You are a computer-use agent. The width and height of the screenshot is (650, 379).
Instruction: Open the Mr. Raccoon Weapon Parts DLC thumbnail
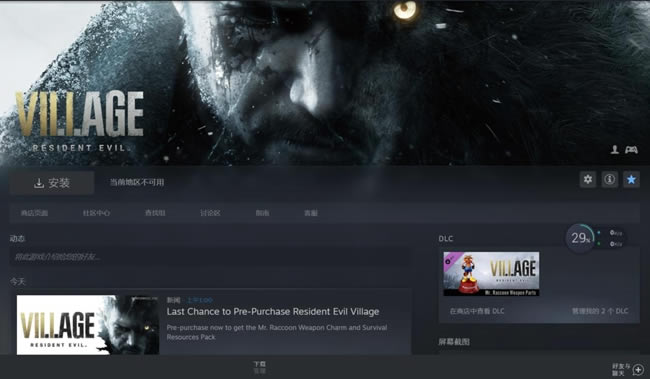[491, 274]
